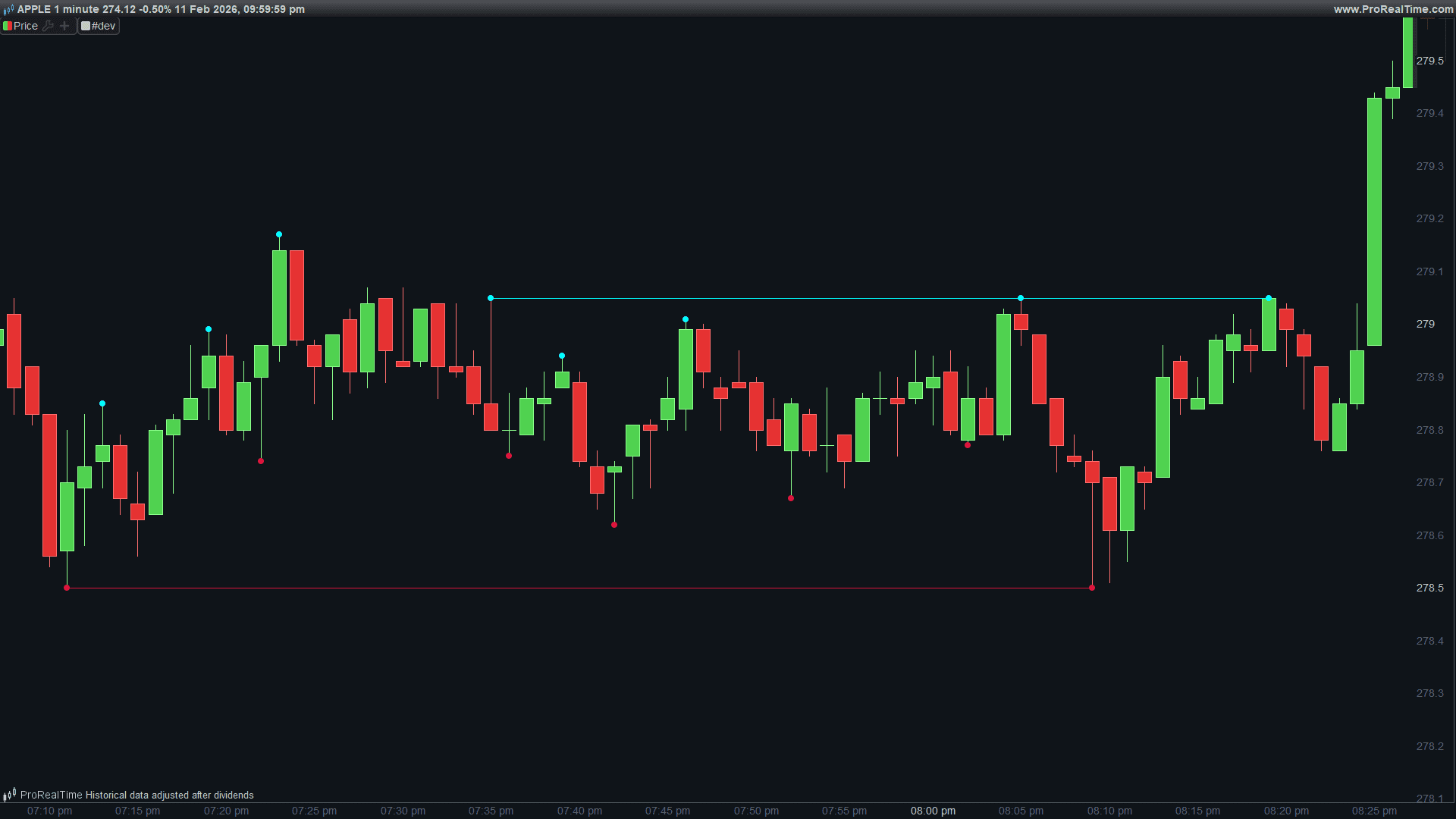Click the red-green Price color swatch

coord(7,26)
